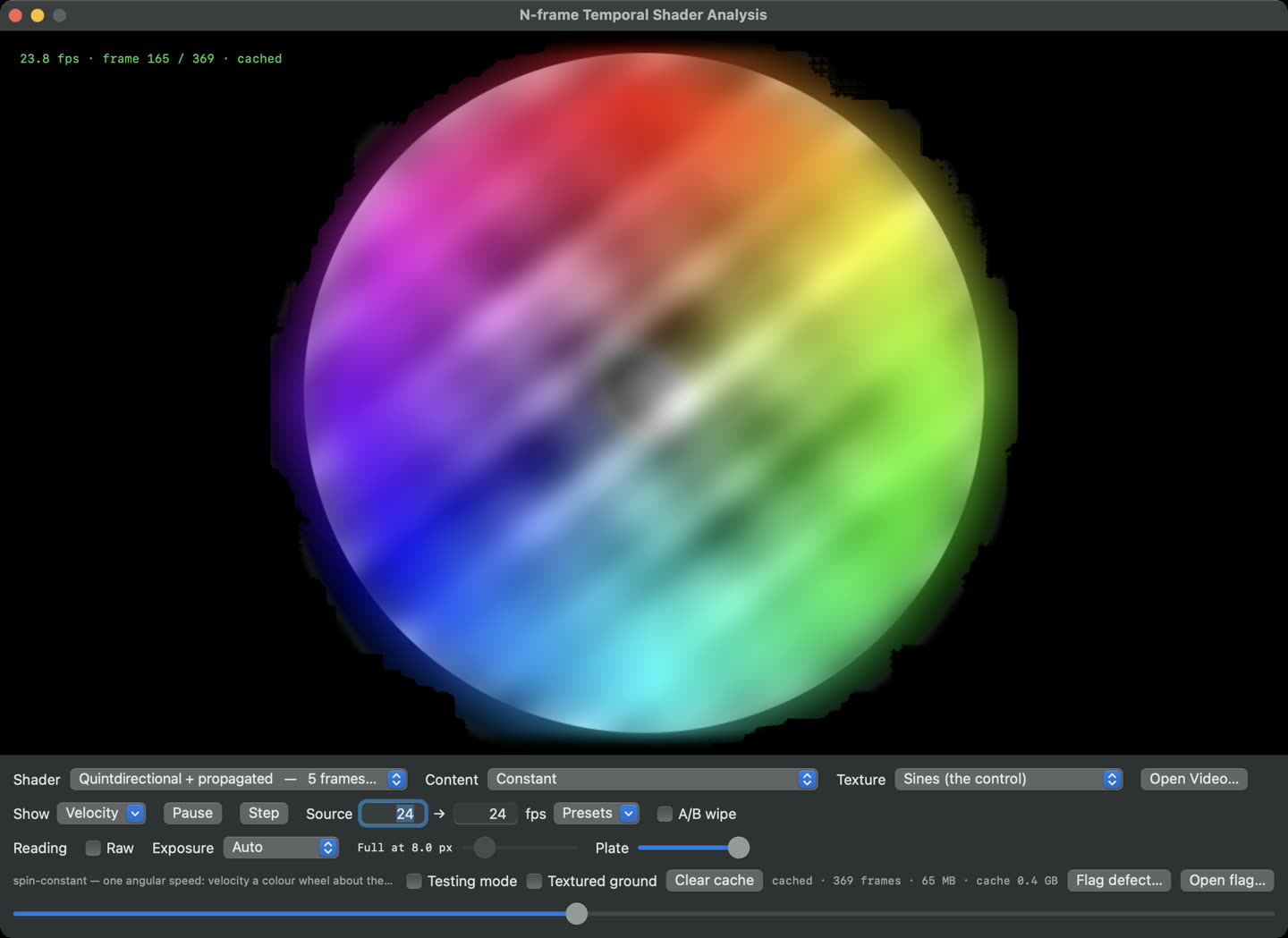Open the Flag defect... dialog
This screenshot has height=938, width=1288.
1119,881
